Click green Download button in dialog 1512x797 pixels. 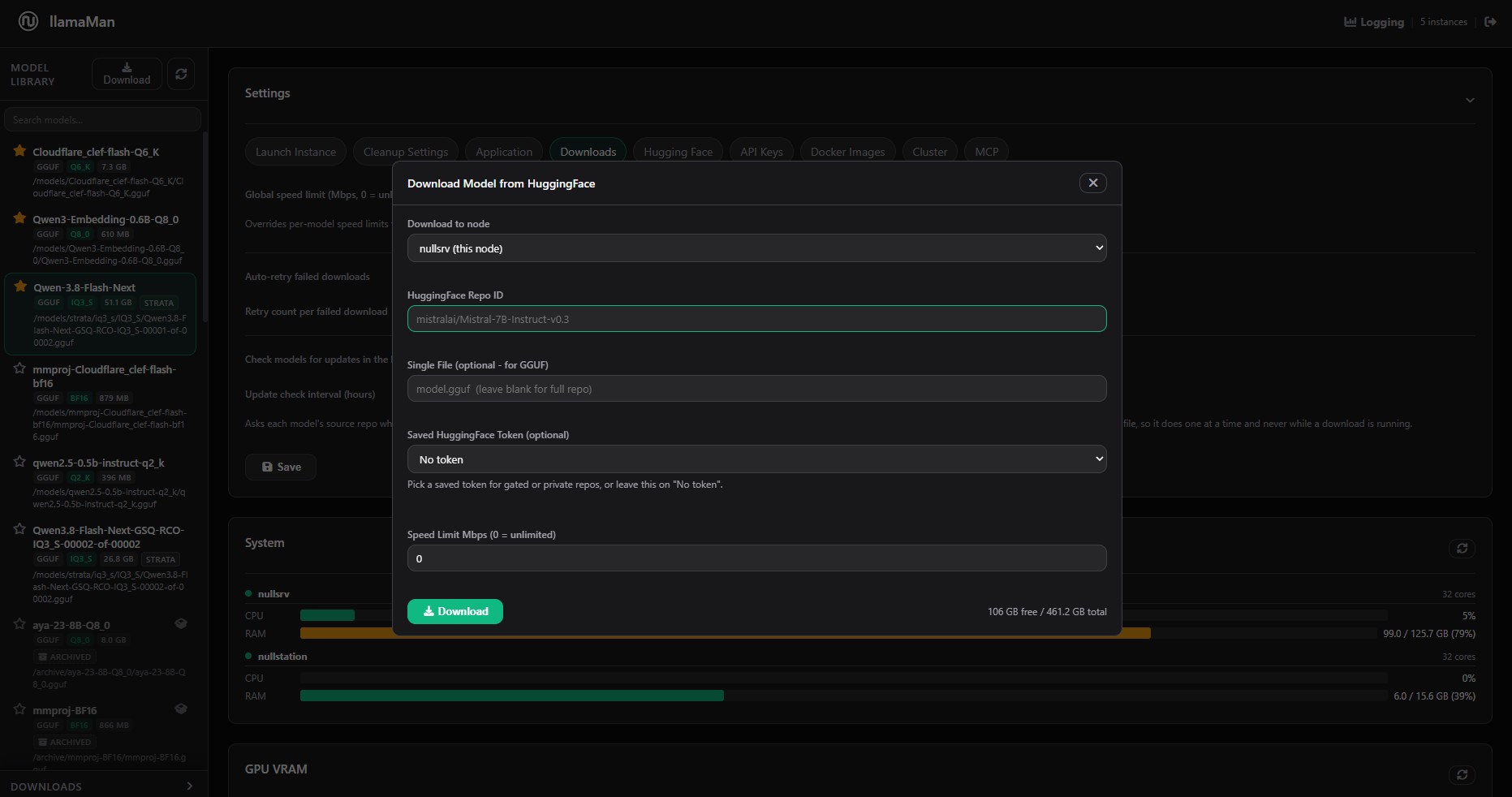(455, 611)
